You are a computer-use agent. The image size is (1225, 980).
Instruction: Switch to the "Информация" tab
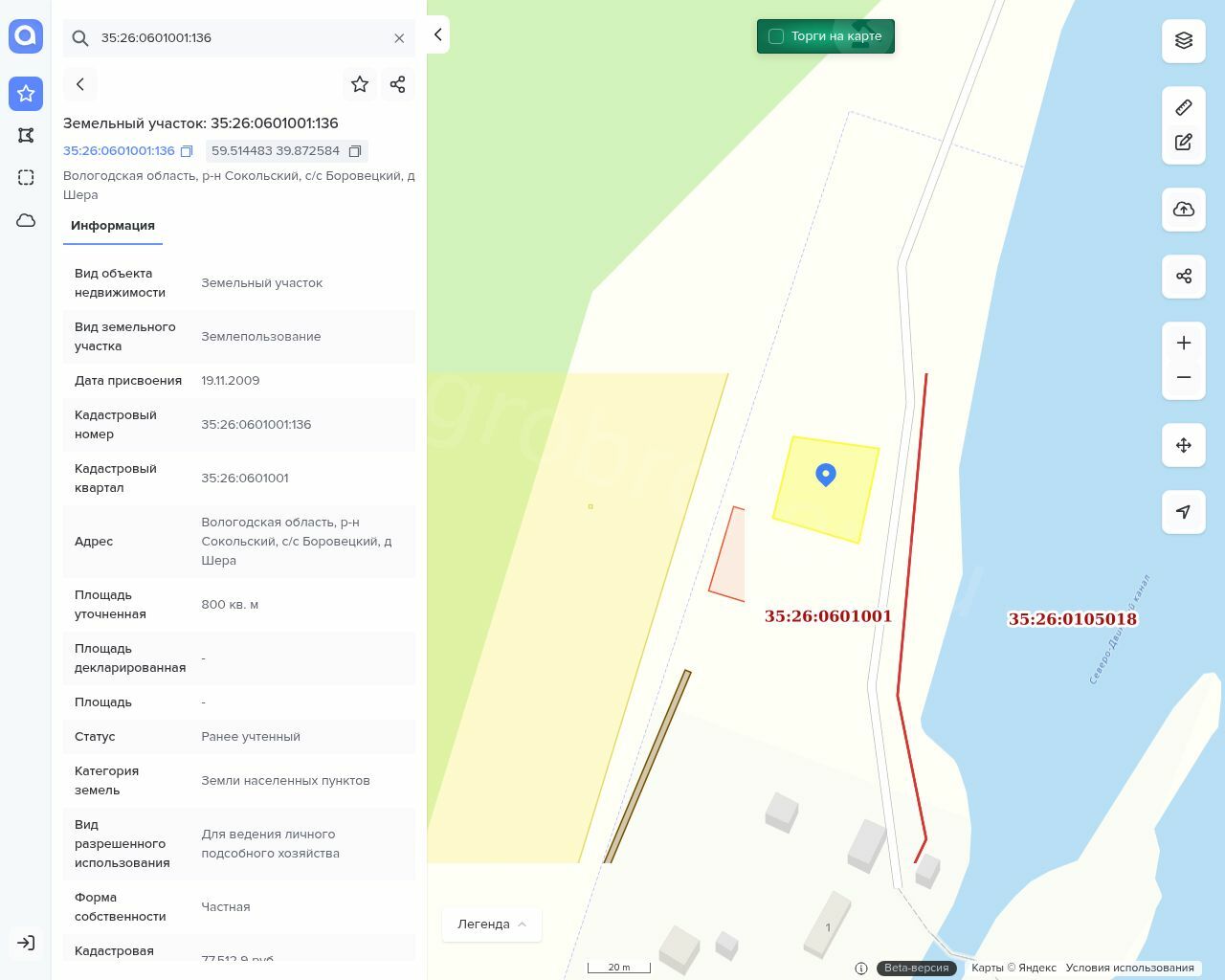click(x=113, y=226)
